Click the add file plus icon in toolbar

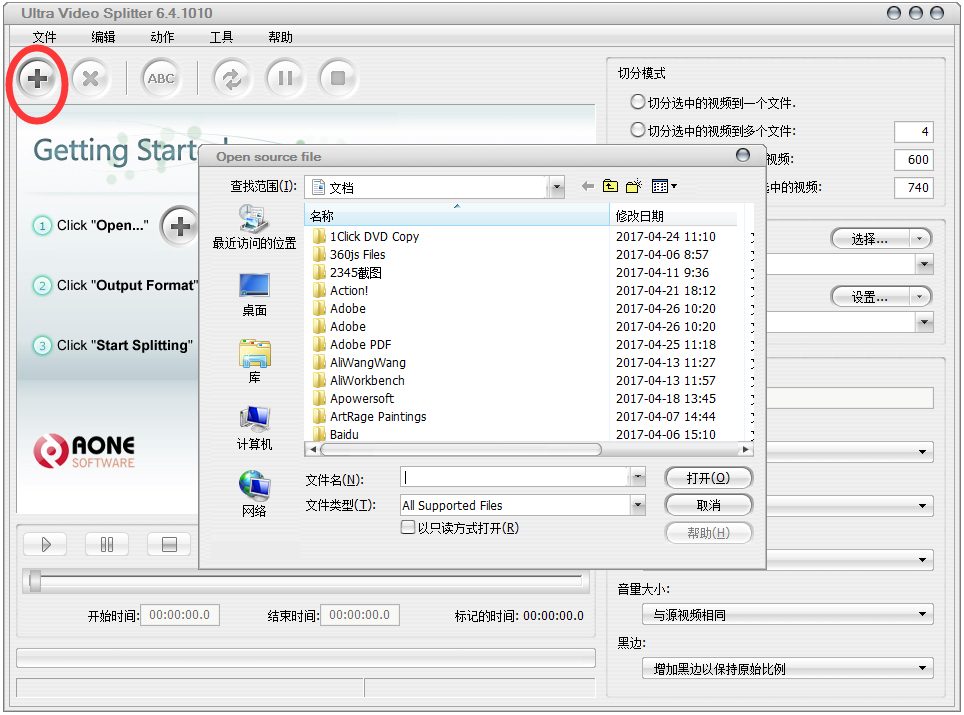coord(37,78)
